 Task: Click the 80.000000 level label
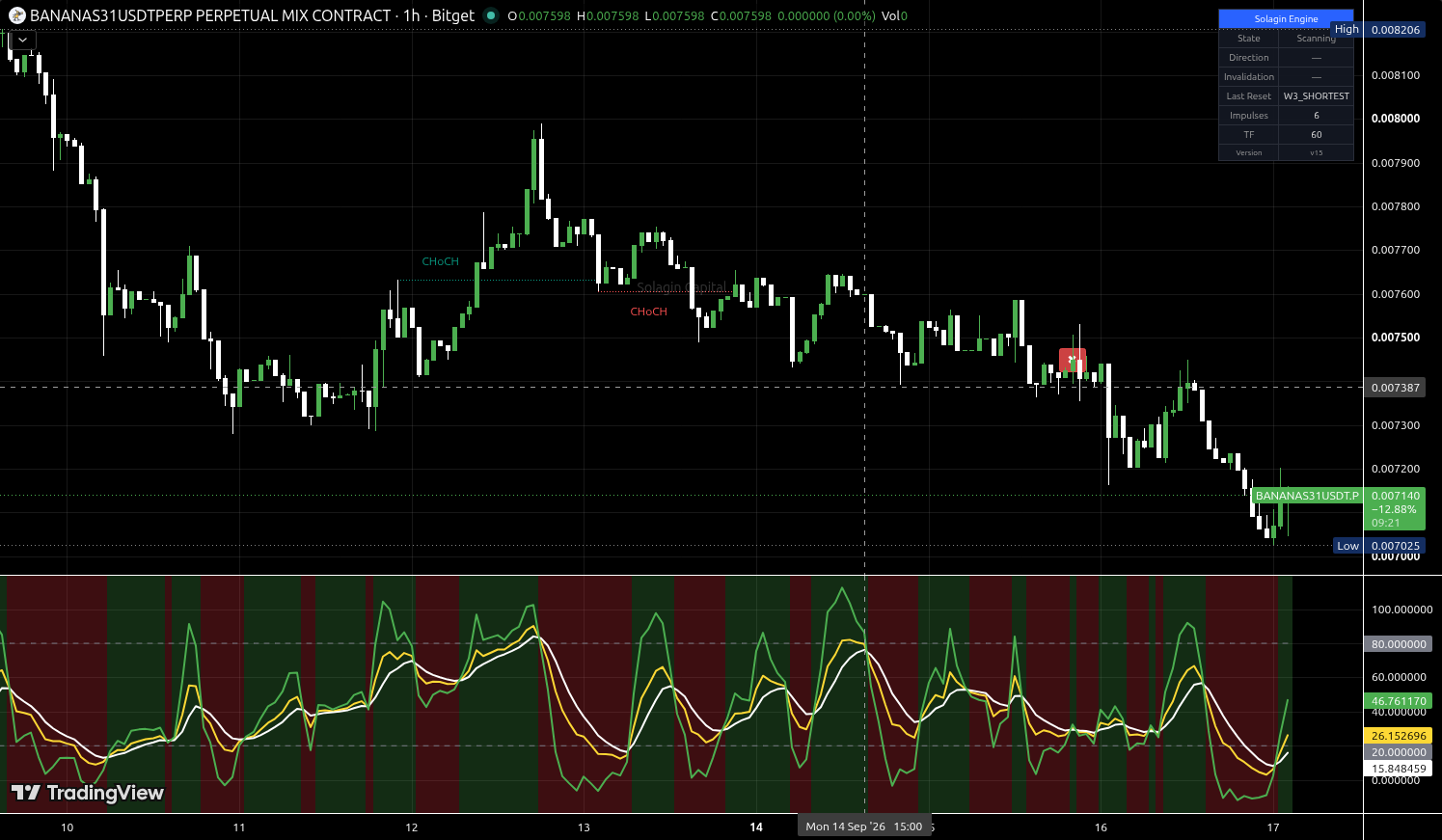[x=1399, y=644]
